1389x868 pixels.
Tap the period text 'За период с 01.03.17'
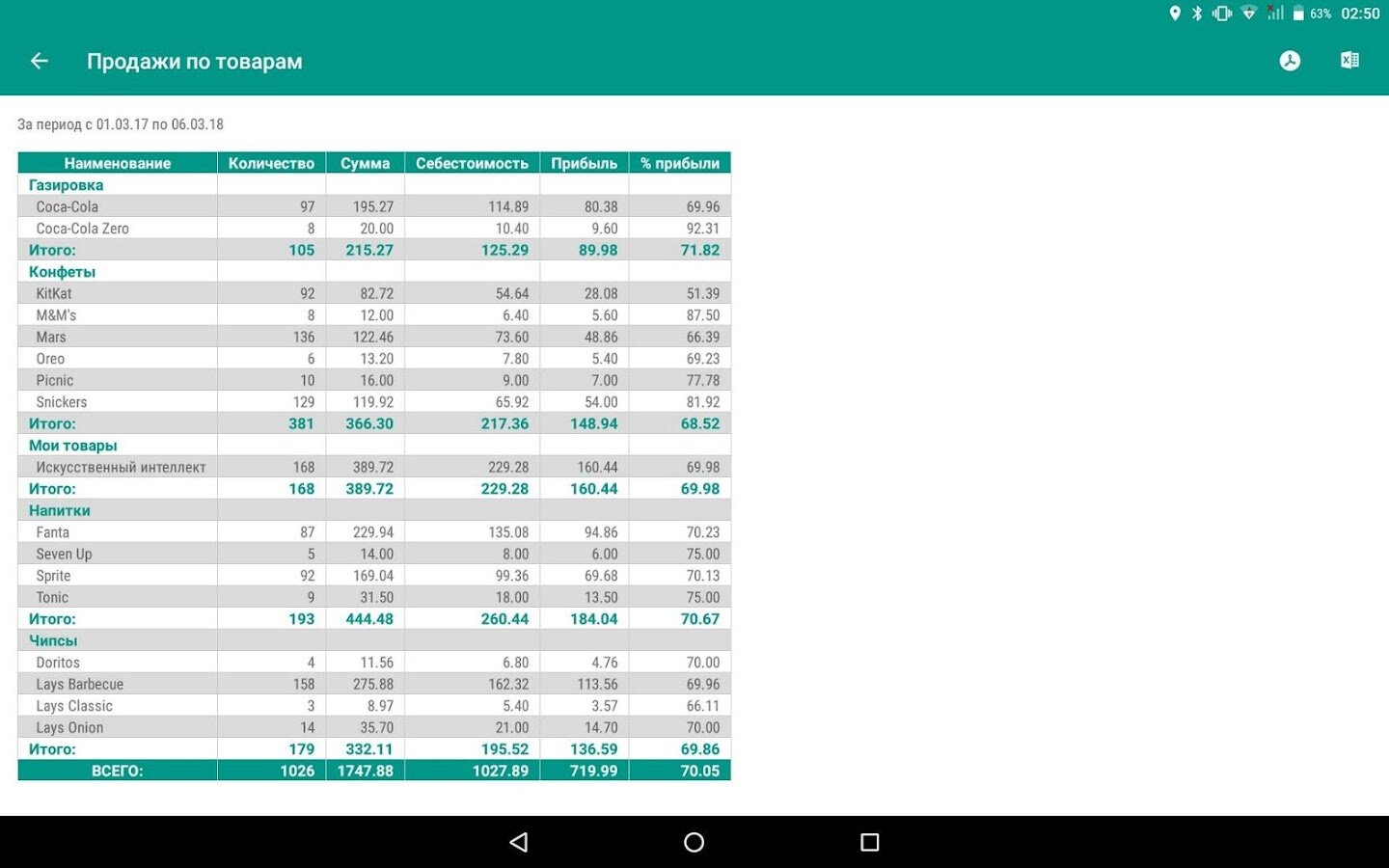point(83,124)
